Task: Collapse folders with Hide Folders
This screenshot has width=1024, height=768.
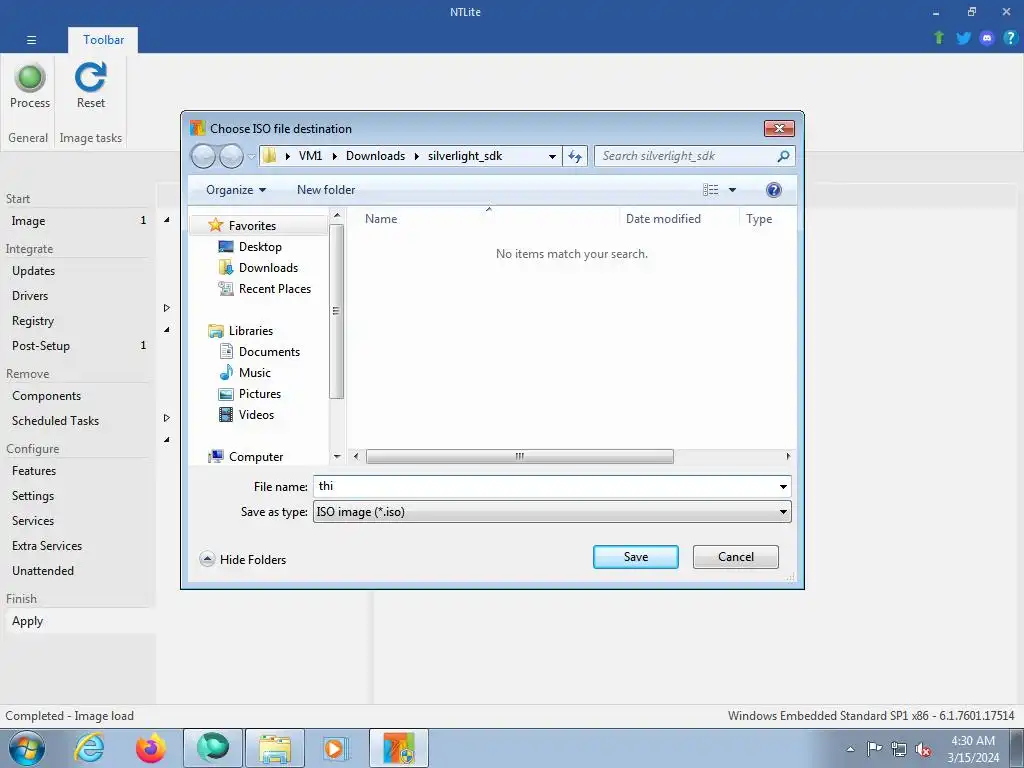Action: pos(243,560)
